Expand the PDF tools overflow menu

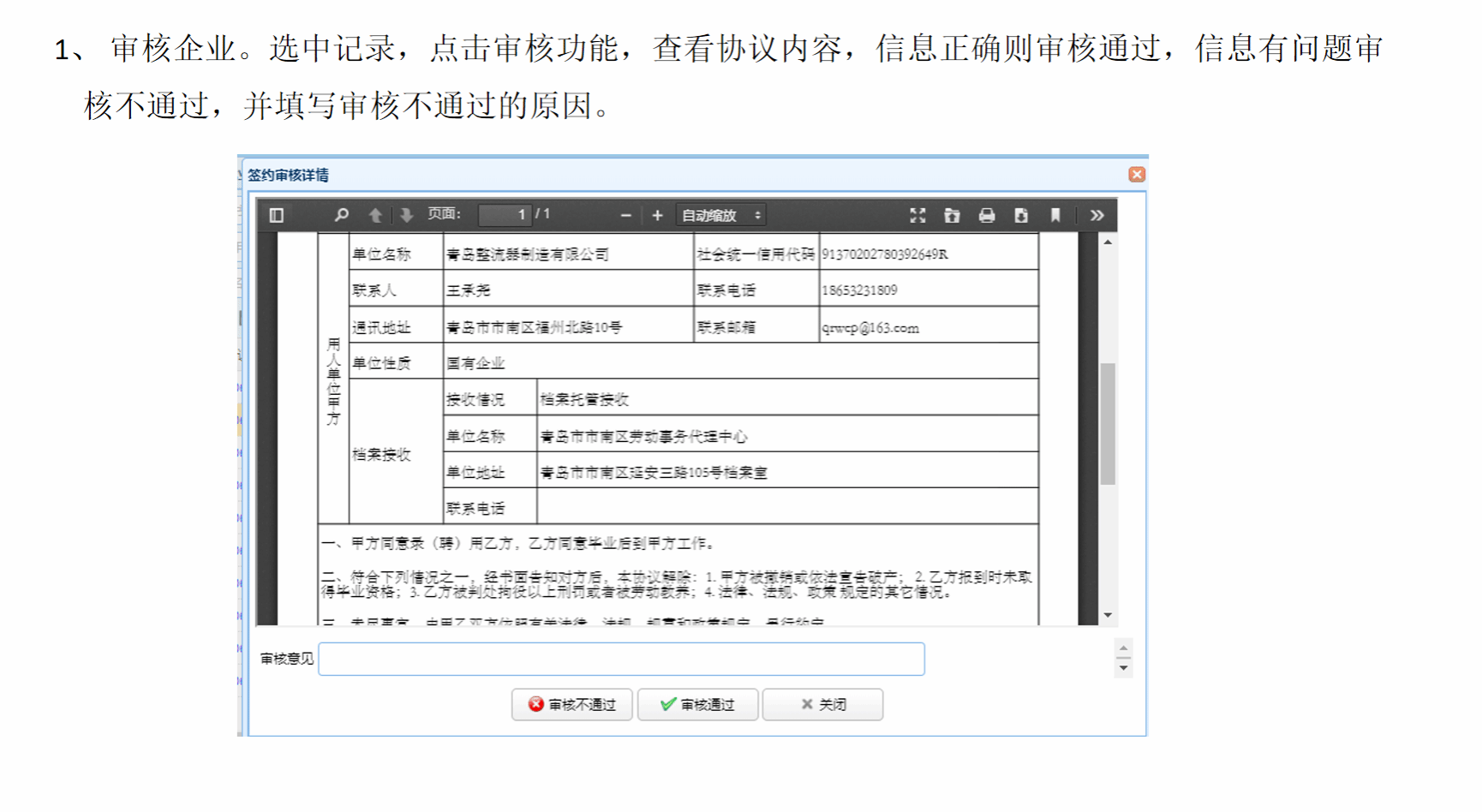pos(1097,216)
